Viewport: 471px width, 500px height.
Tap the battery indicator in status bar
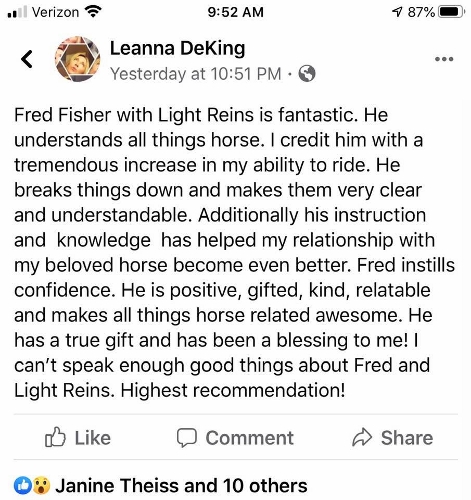[451, 12]
